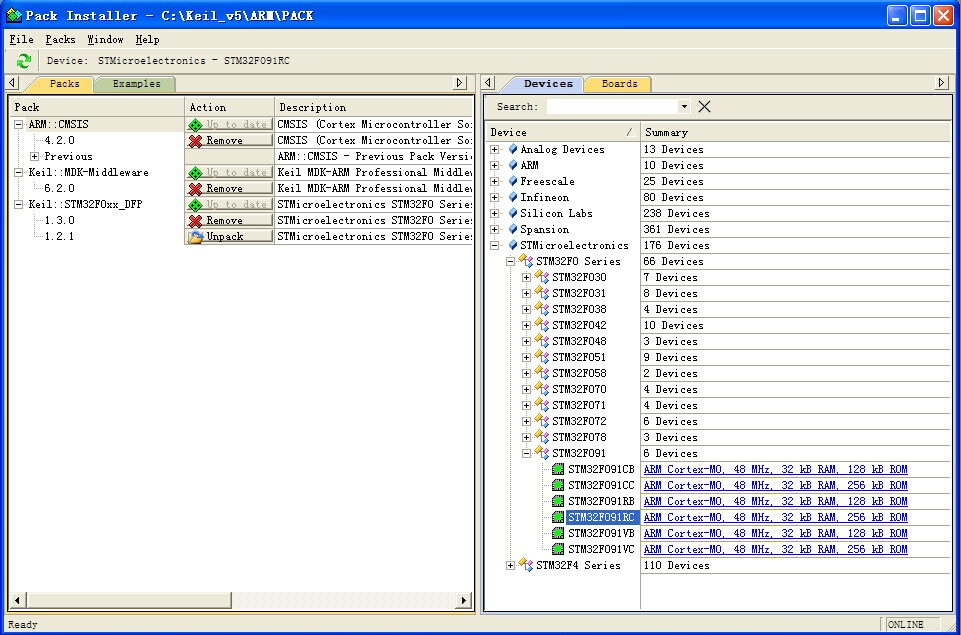Expand the ARM vendor node
Screen dimensions: 961x635
495,165
